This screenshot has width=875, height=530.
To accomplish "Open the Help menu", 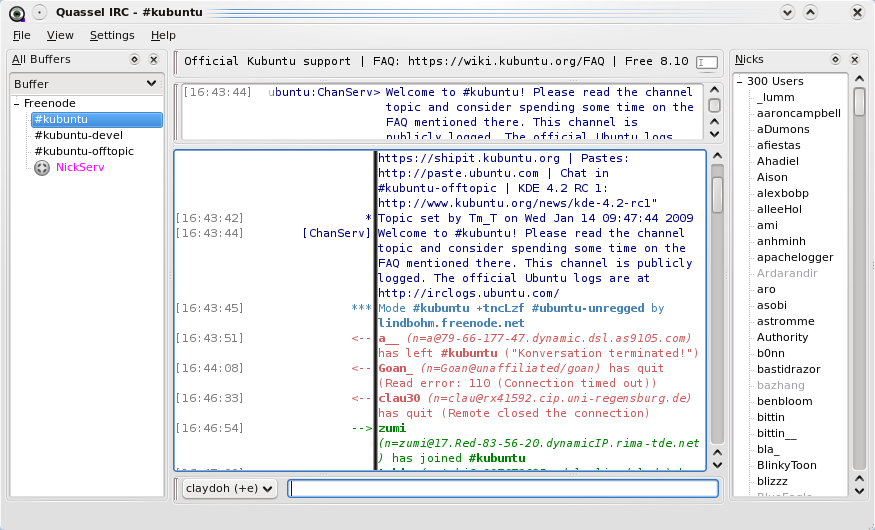I will tap(163, 35).
